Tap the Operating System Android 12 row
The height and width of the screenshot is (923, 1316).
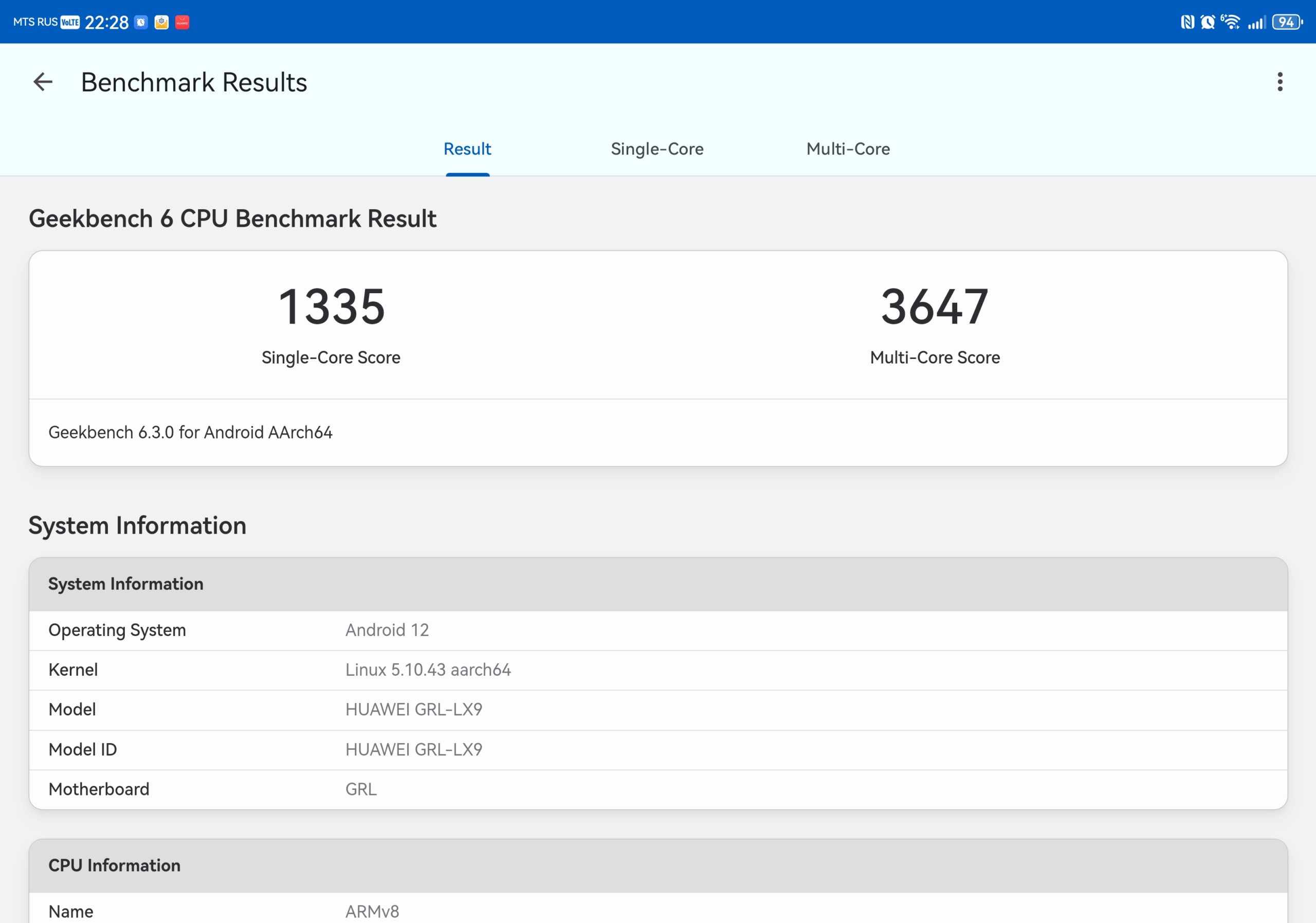[x=658, y=630]
